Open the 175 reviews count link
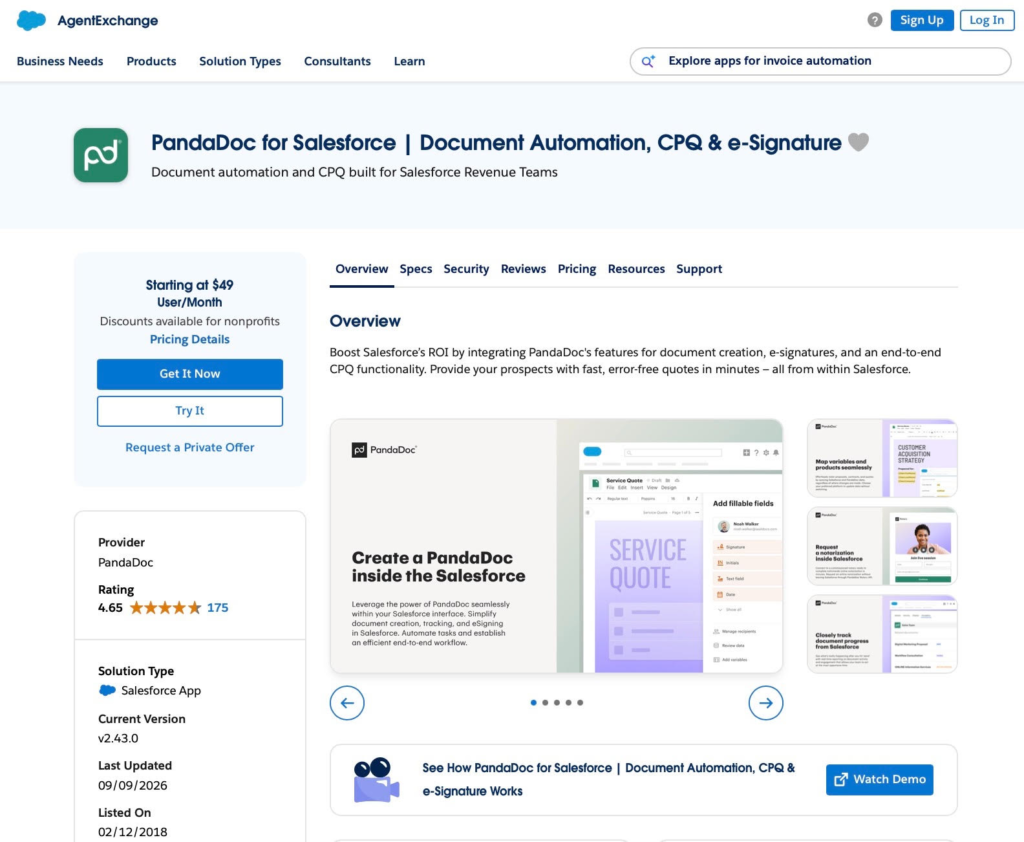This screenshot has height=842, width=1024. 217,608
